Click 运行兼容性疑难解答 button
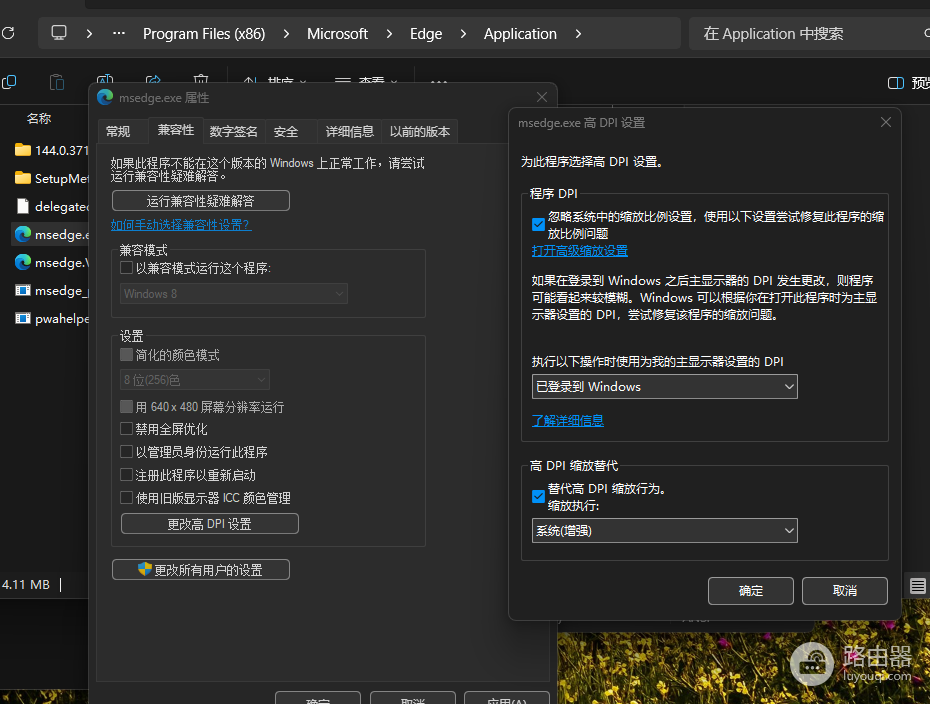This screenshot has height=704, width=930. tap(200, 200)
